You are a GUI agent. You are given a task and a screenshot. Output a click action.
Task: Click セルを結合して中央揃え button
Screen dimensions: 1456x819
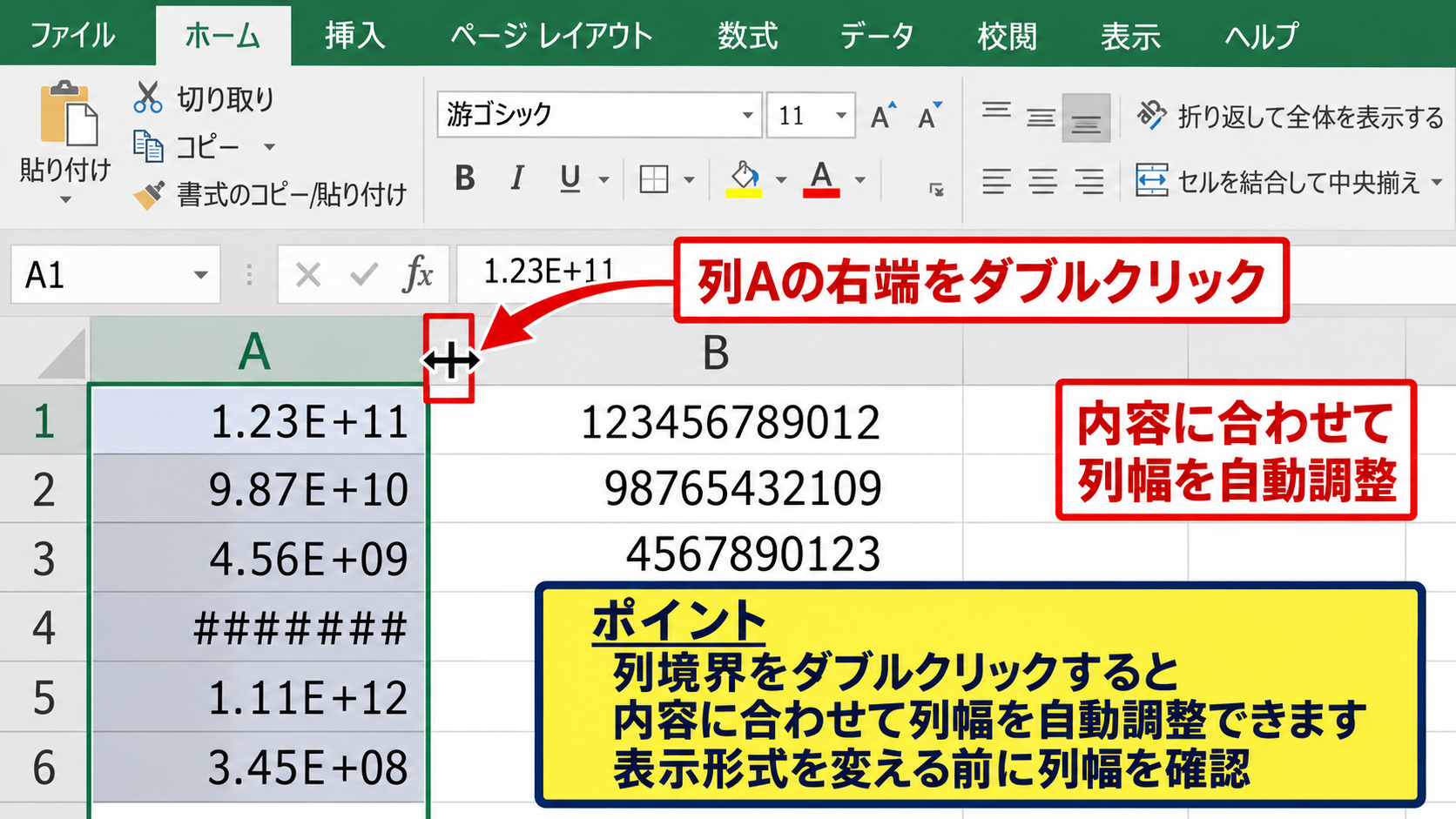pyautogui.click(x=1278, y=181)
